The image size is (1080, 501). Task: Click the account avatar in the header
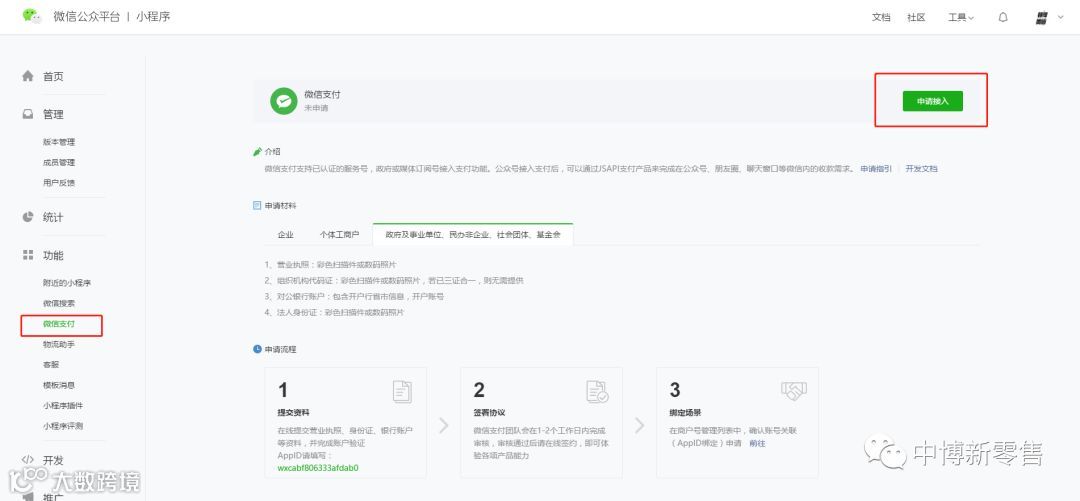(x=1041, y=18)
